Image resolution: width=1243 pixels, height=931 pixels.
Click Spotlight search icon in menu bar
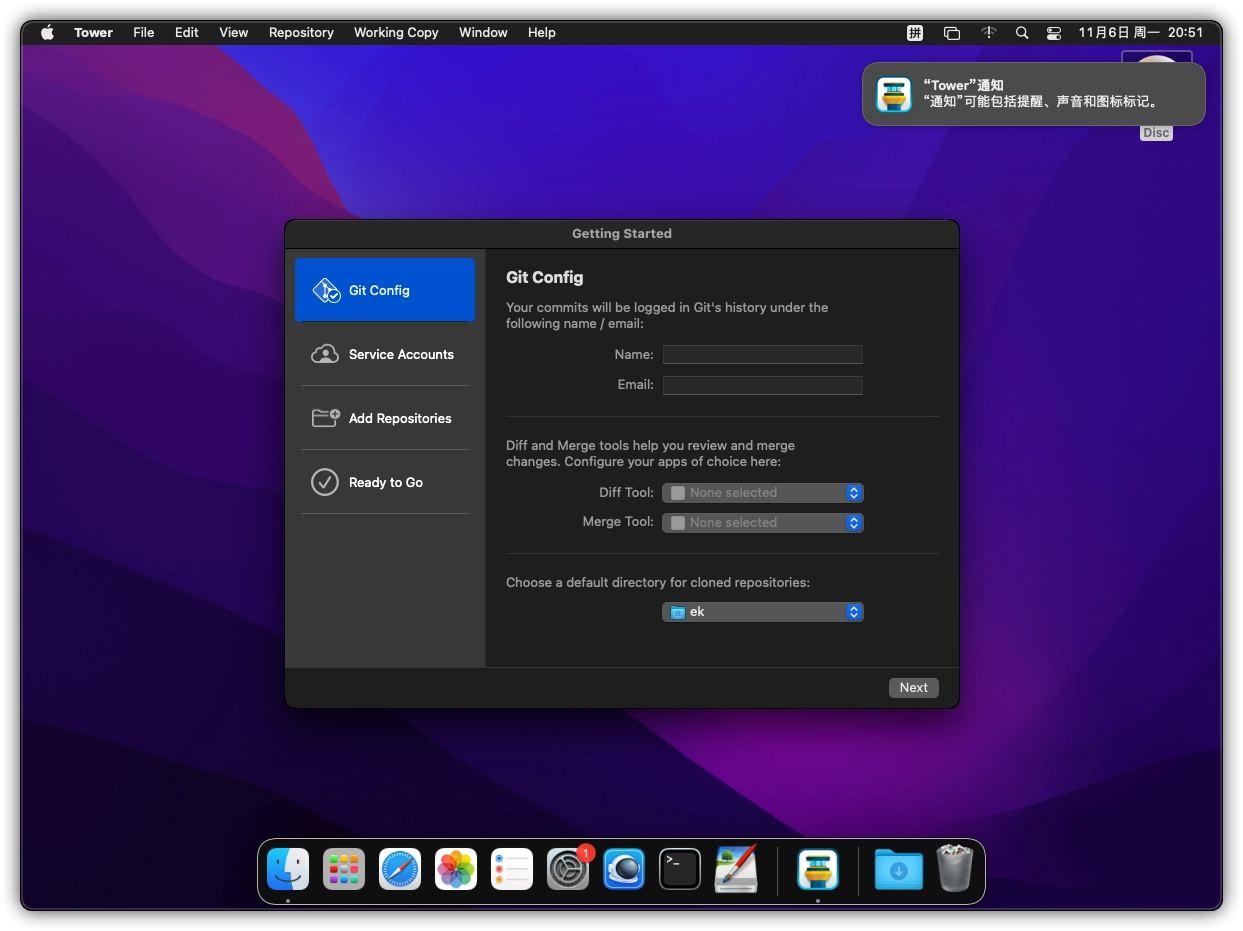pyautogui.click(x=1022, y=33)
